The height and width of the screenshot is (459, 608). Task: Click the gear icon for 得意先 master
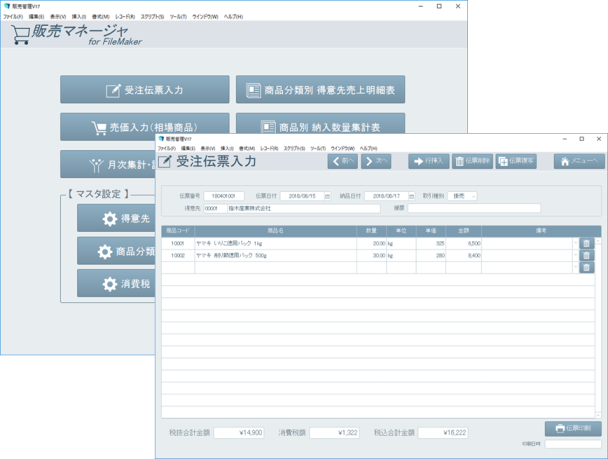tap(110, 219)
